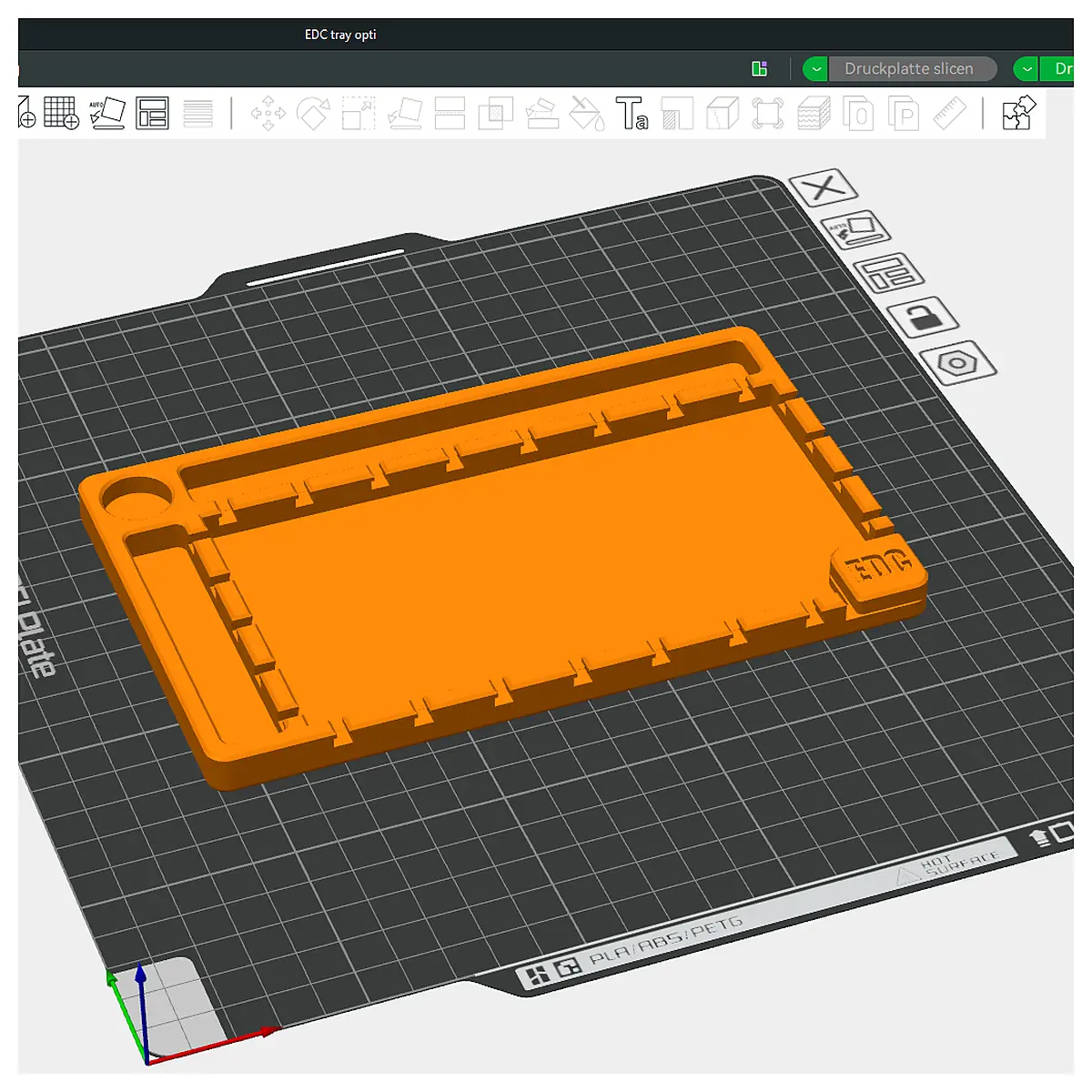1092x1092 pixels.
Task: Open the Text shape tool
Action: (632, 114)
